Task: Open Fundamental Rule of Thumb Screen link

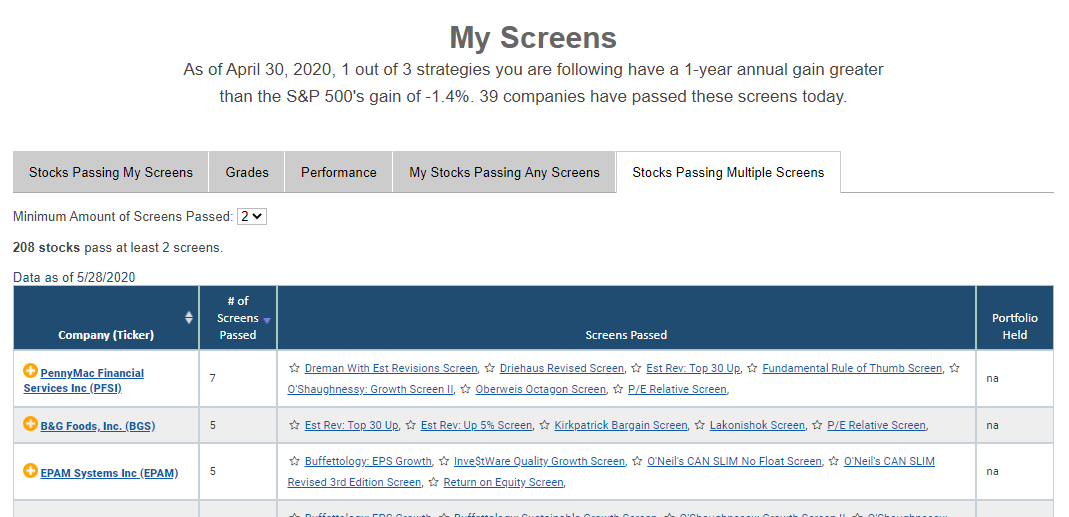Action: coord(852,368)
